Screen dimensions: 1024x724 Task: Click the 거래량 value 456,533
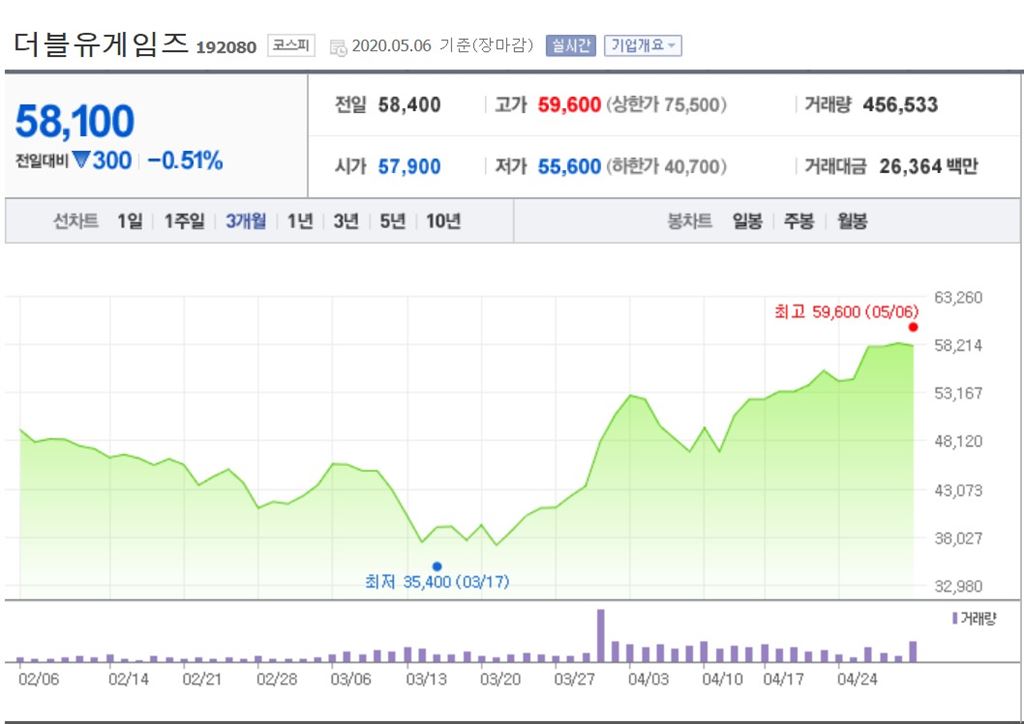tap(900, 104)
